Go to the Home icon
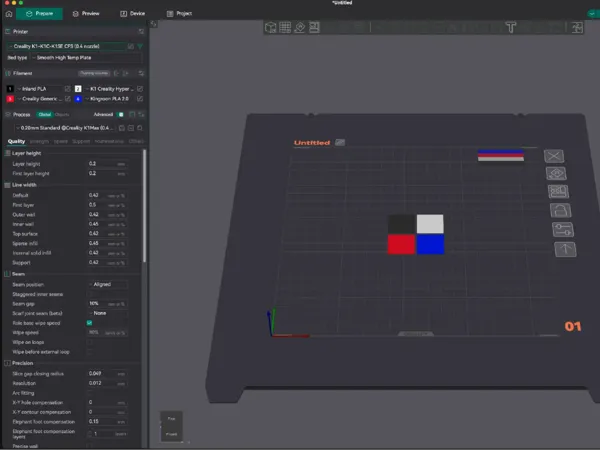 click(x=9, y=14)
